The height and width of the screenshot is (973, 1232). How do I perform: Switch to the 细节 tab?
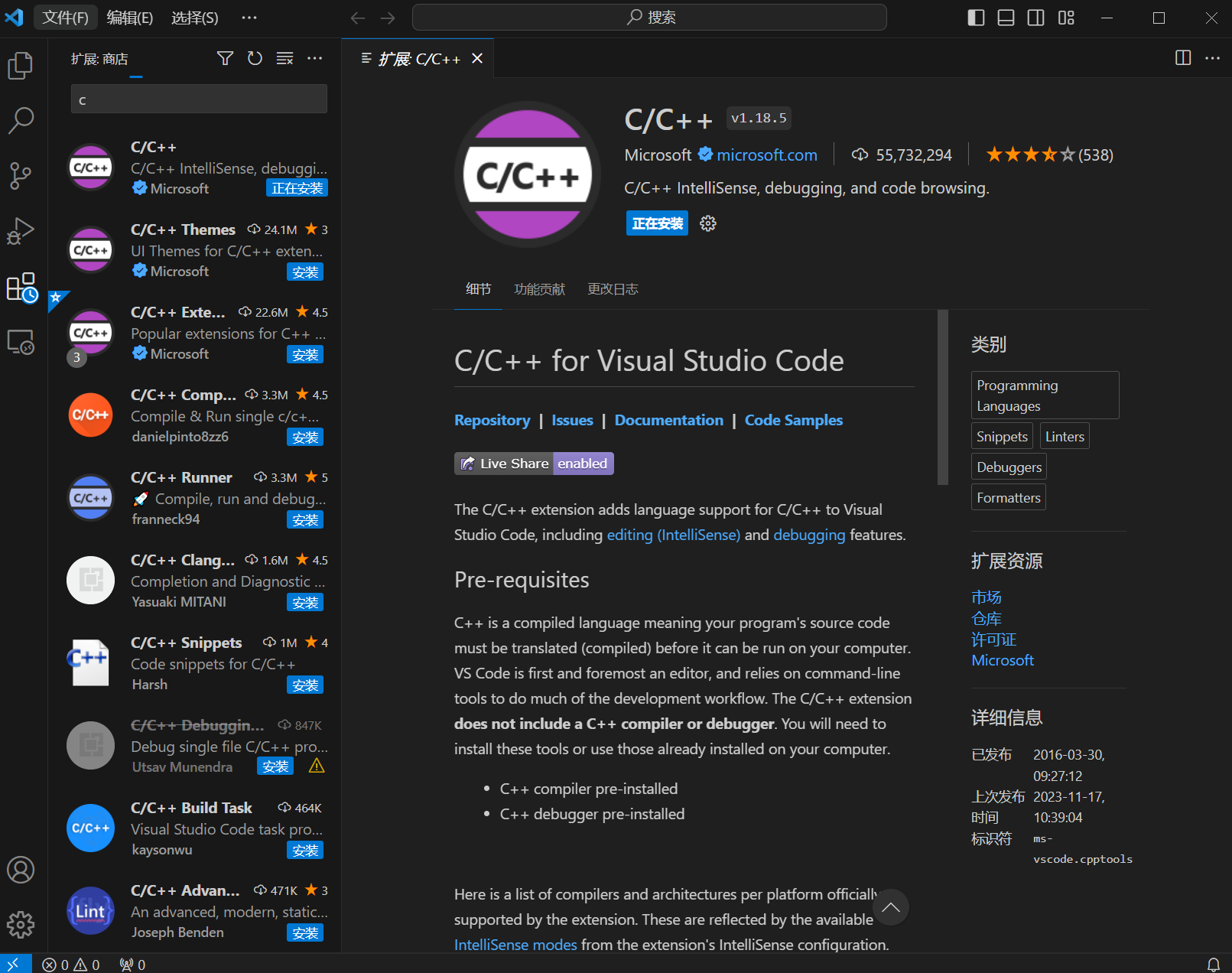tap(478, 289)
